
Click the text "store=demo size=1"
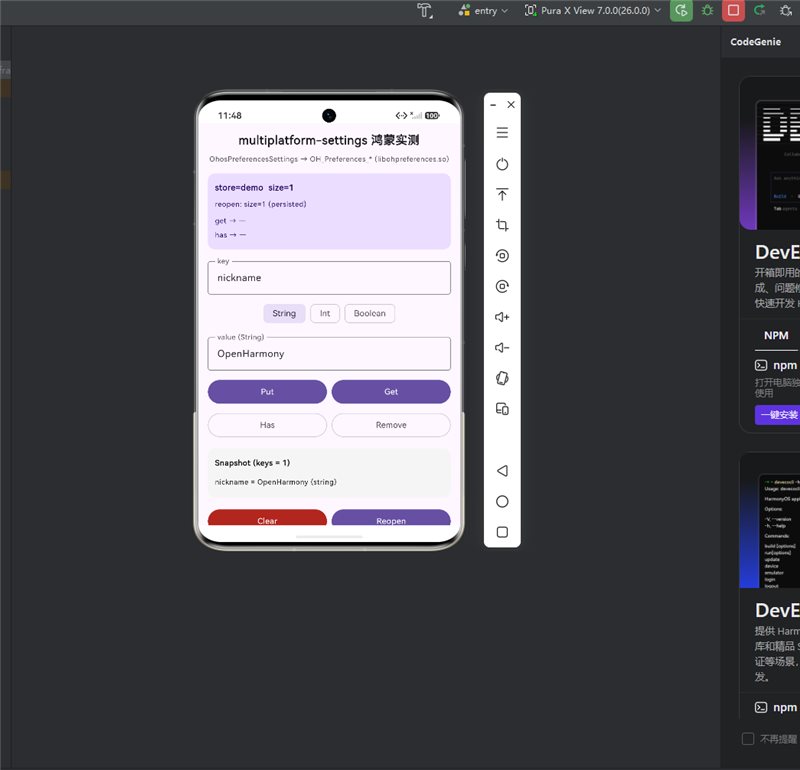point(254,188)
